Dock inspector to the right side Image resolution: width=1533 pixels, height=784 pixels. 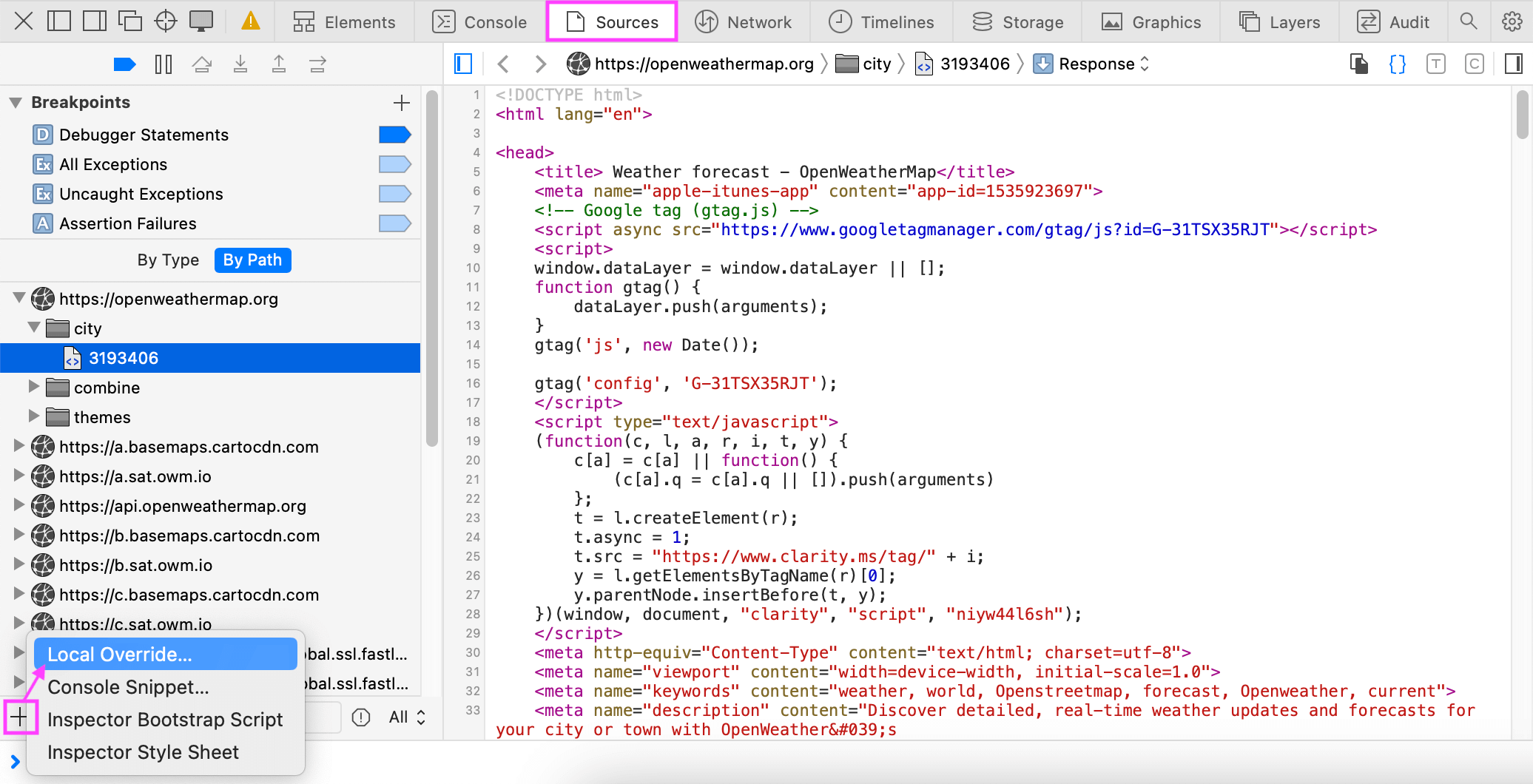pyautogui.click(x=95, y=21)
